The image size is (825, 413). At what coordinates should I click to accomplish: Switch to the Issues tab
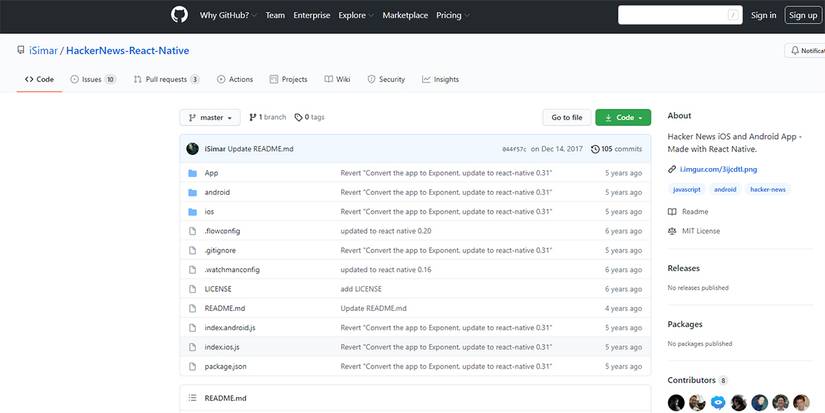pyautogui.click(x=93, y=79)
